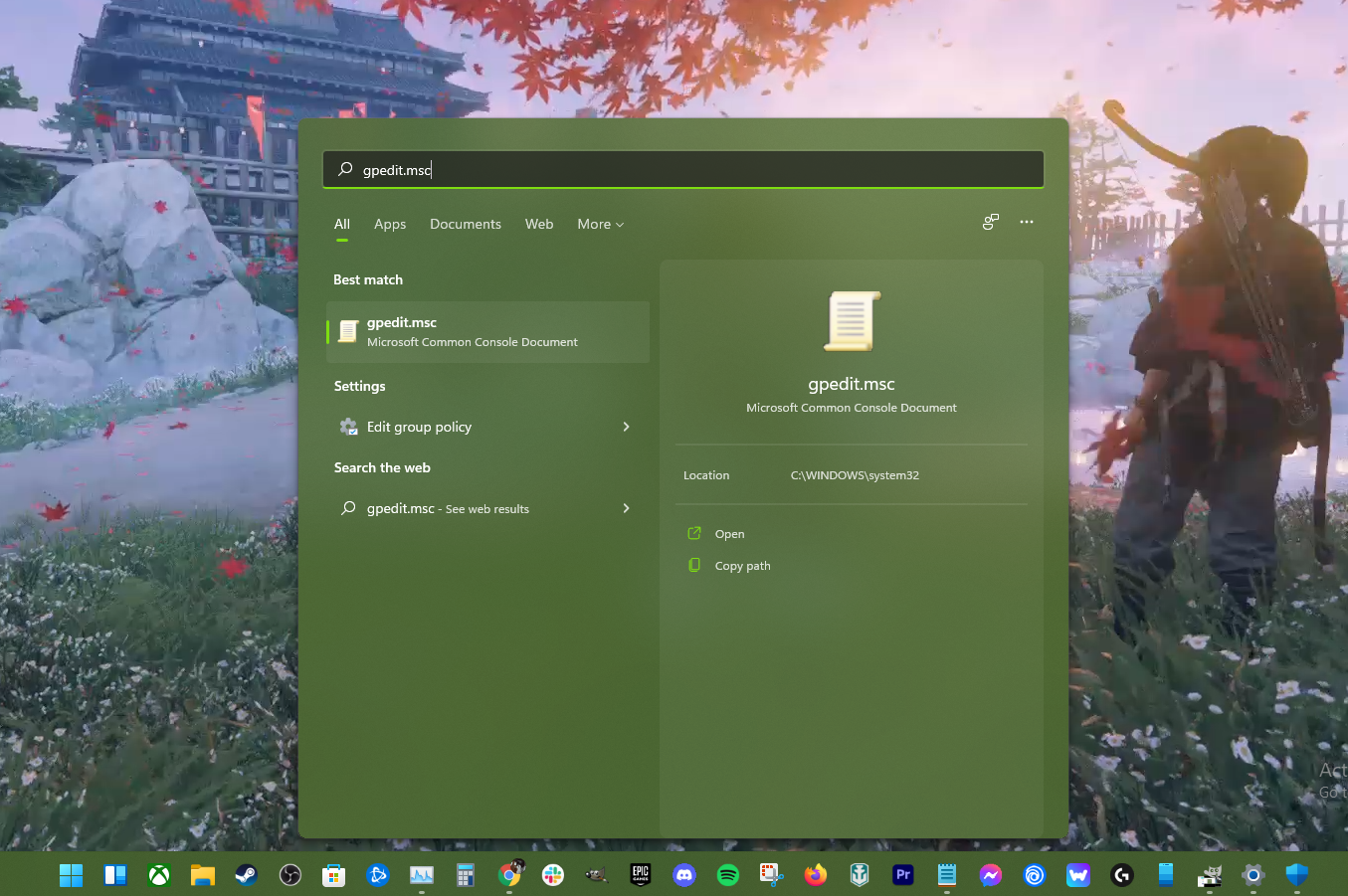Open the gpedit.msc best match result
The image size is (1348, 896).
pyautogui.click(x=487, y=332)
